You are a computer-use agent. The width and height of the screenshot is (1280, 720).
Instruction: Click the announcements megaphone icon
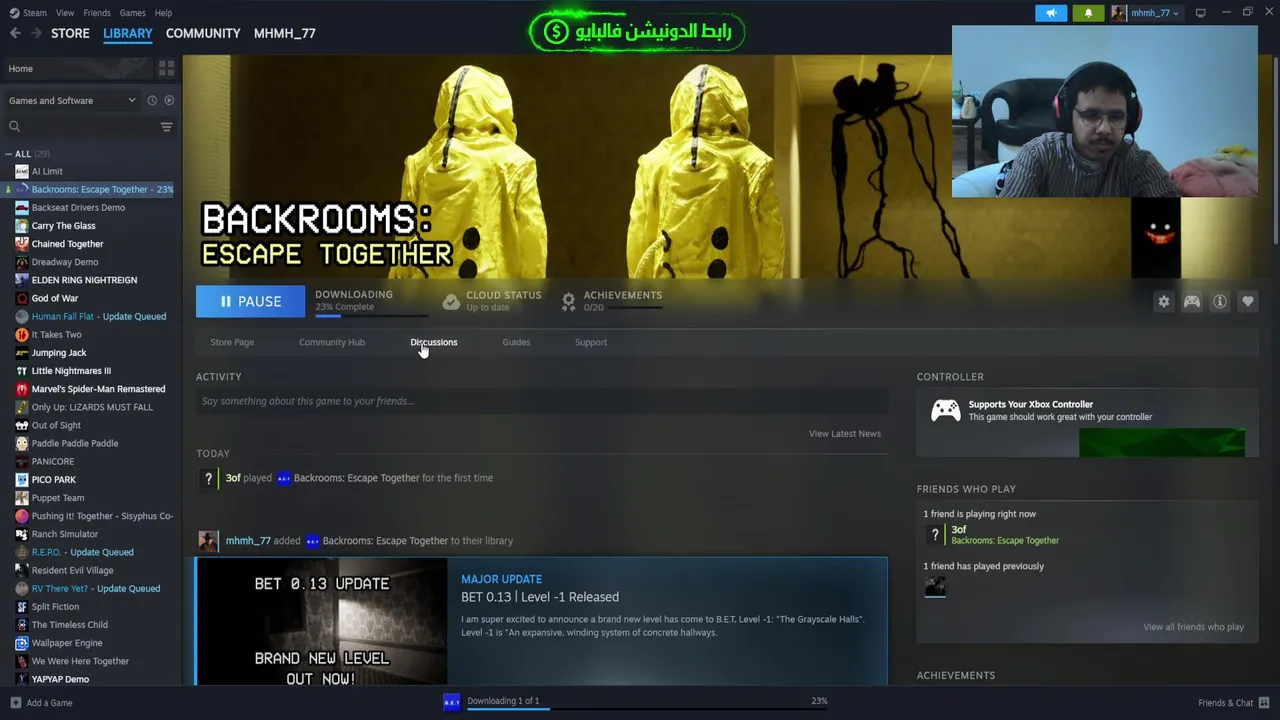pyautogui.click(x=1051, y=13)
